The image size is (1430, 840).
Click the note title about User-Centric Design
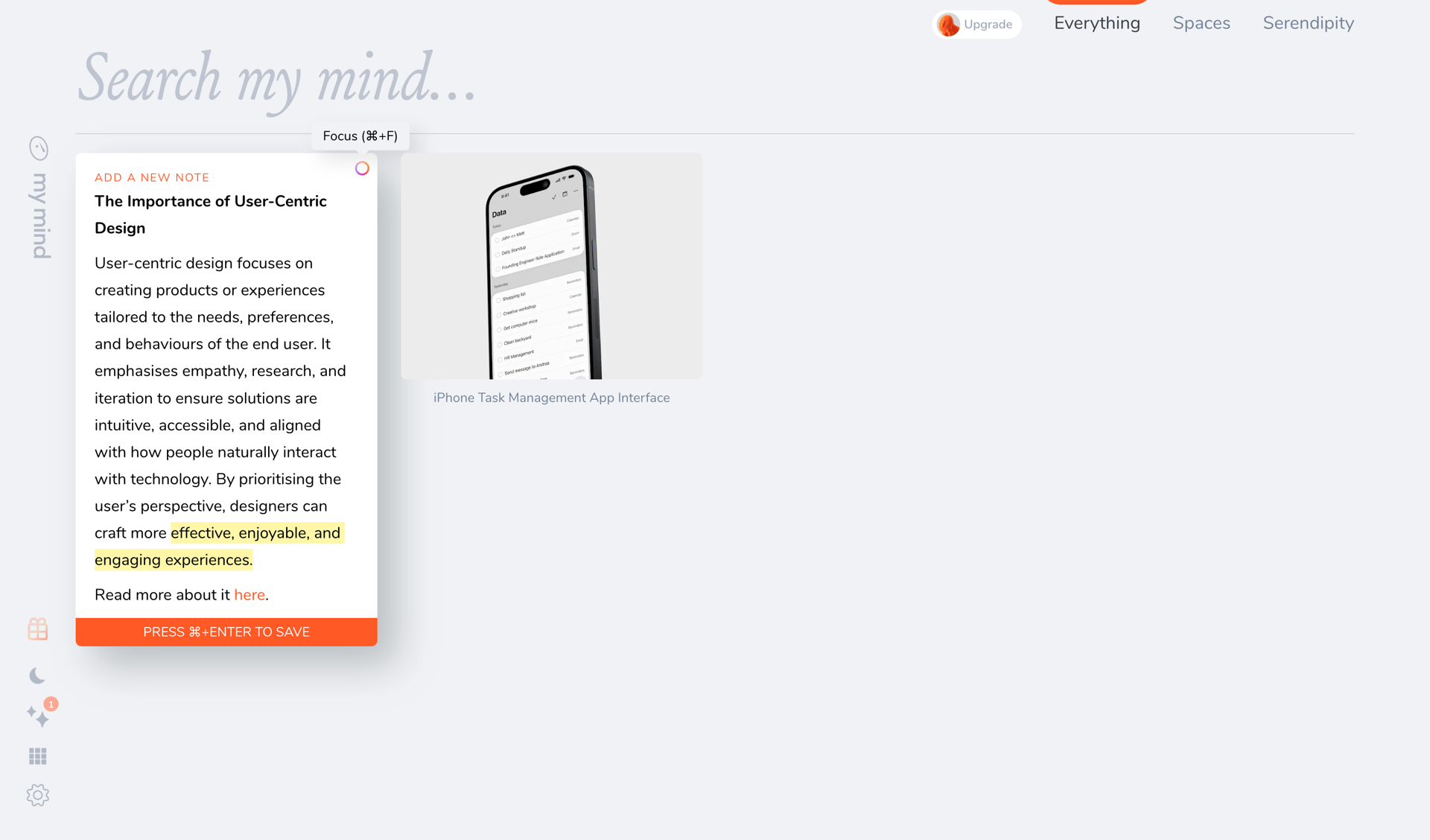point(211,214)
